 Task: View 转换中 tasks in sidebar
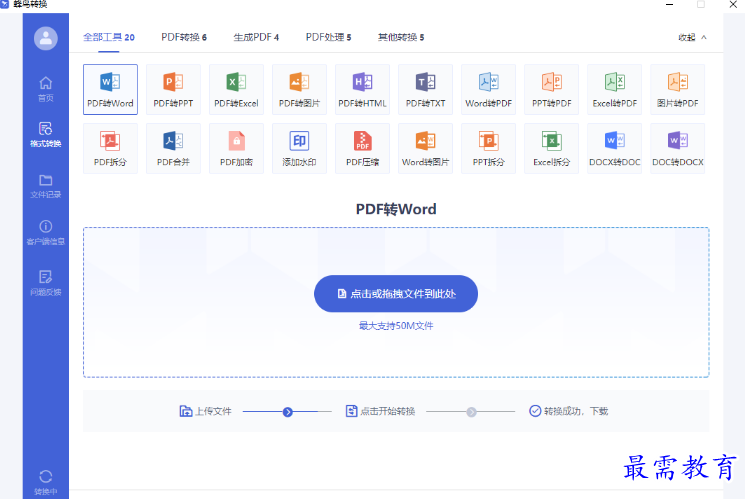pyautogui.click(x=46, y=482)
